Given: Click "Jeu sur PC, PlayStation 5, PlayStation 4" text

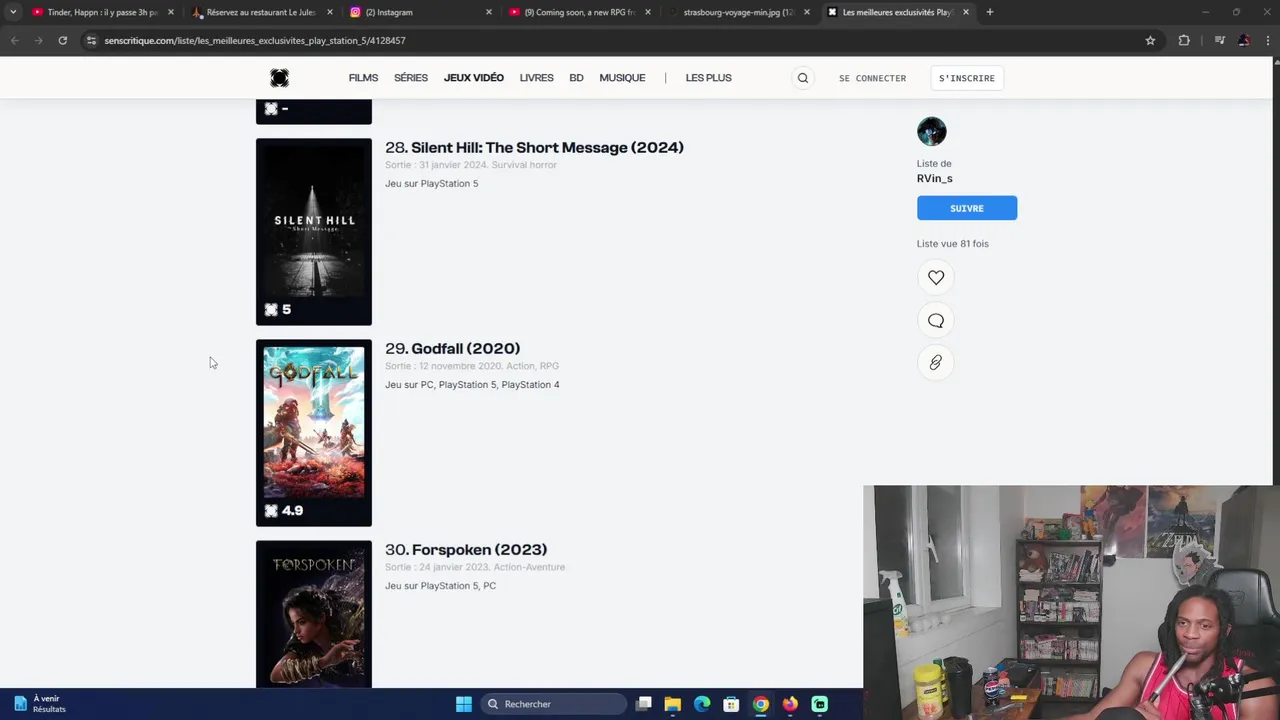Looking at the screenshot, I should click(472, 385).
